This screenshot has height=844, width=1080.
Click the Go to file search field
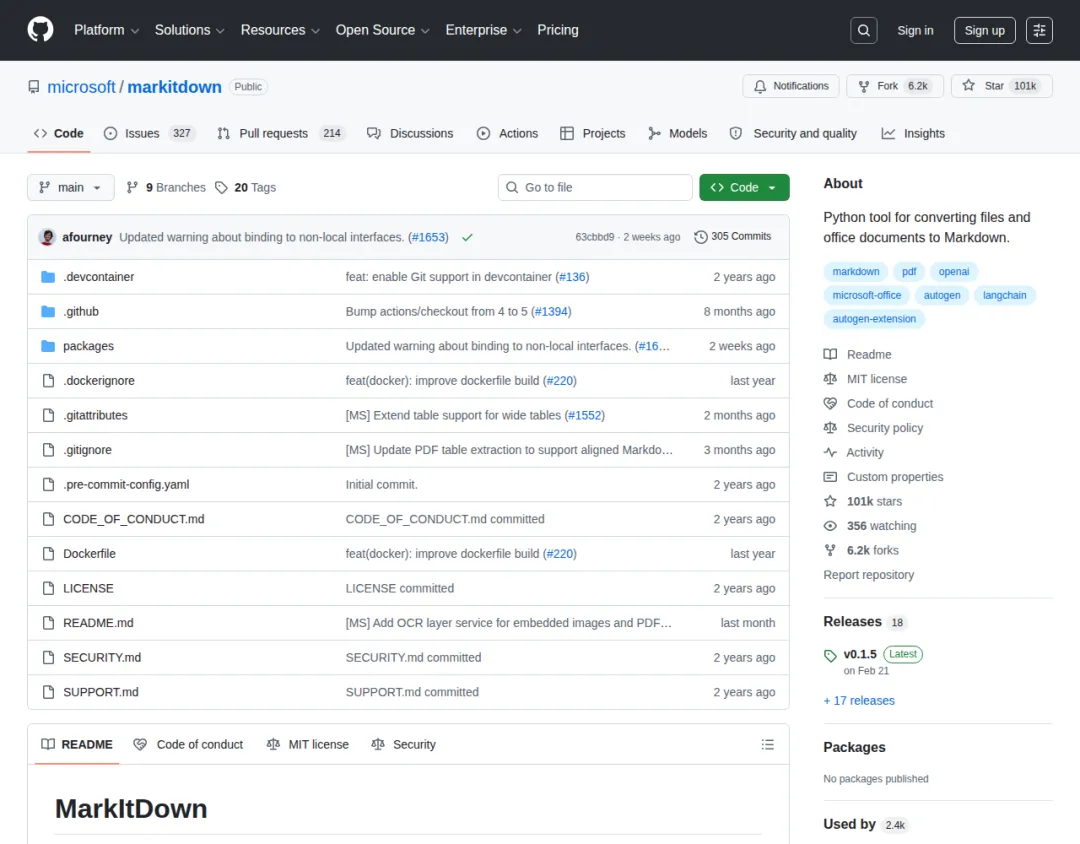pos(595,187)
